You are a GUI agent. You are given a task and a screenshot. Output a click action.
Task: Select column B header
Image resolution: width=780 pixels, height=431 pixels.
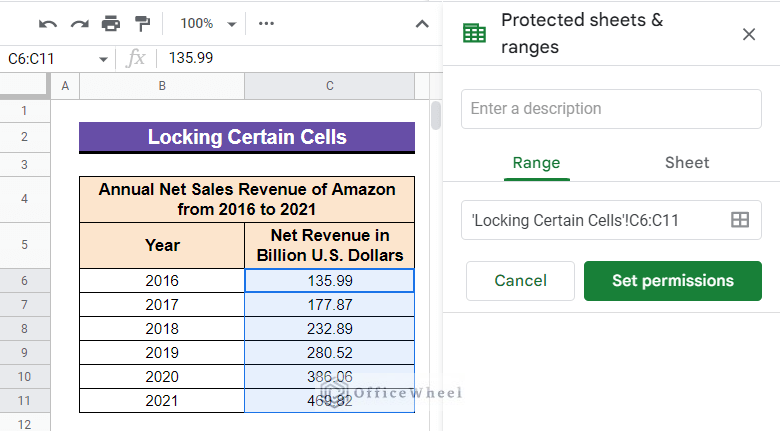tap(162, 86)
